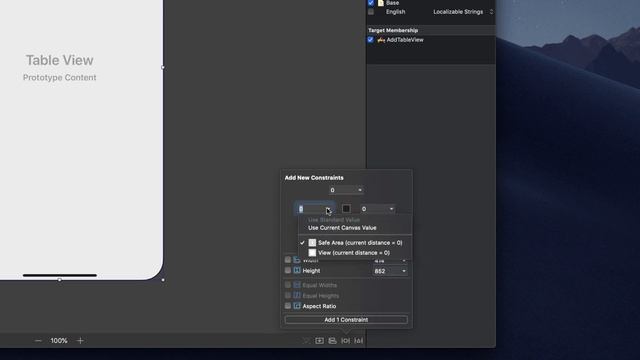This screenshot has width=640, height=360.
Task: Open the Localizable Strings popup selector
Action: pos(463,12)
